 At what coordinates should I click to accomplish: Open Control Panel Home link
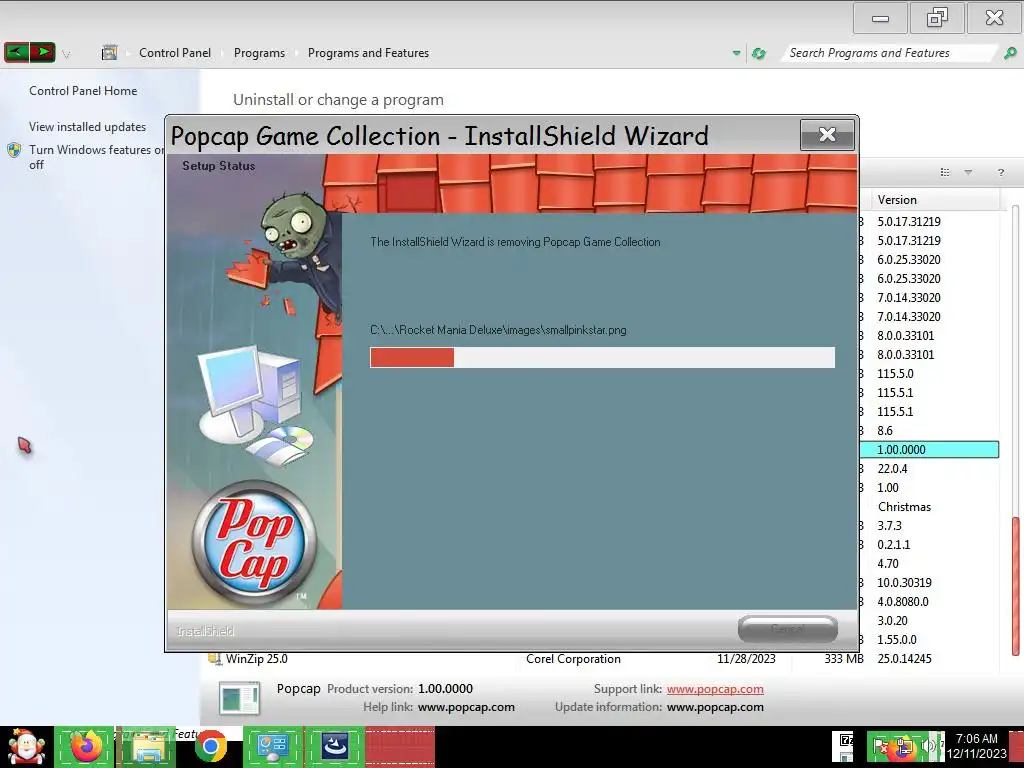click(83, 91)
